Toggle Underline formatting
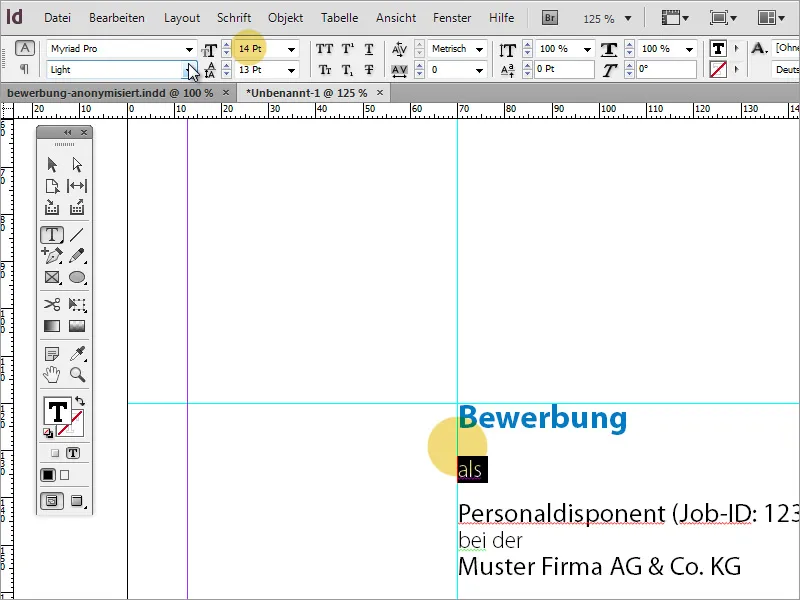This screenshot has height=600, width=800. (368, 48)
